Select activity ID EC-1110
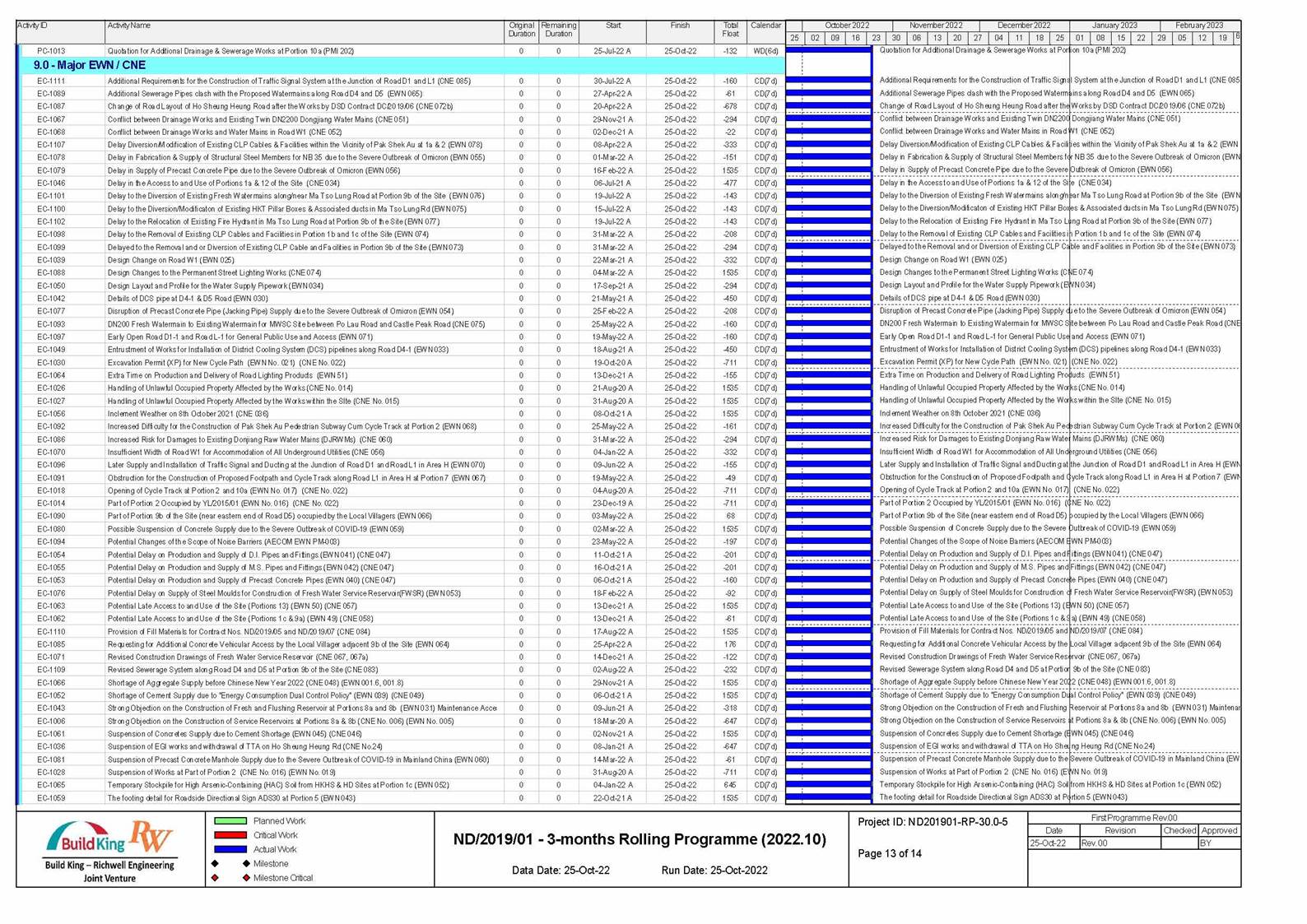 [51, 632]
